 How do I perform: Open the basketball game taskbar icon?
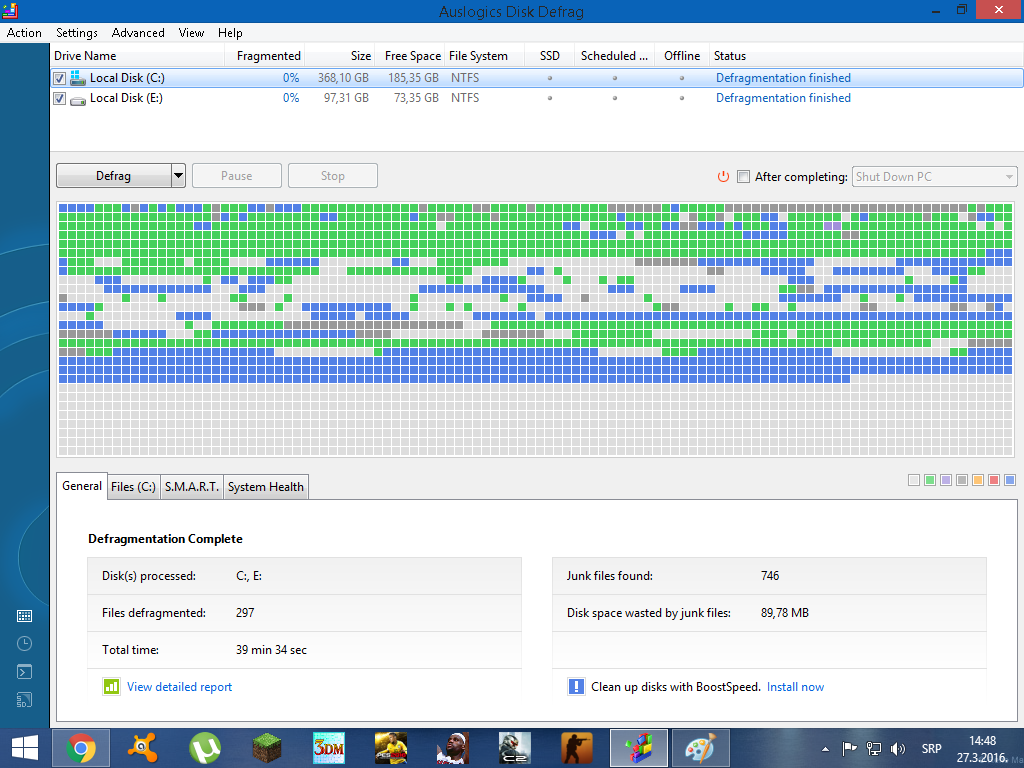pos(453,748)
